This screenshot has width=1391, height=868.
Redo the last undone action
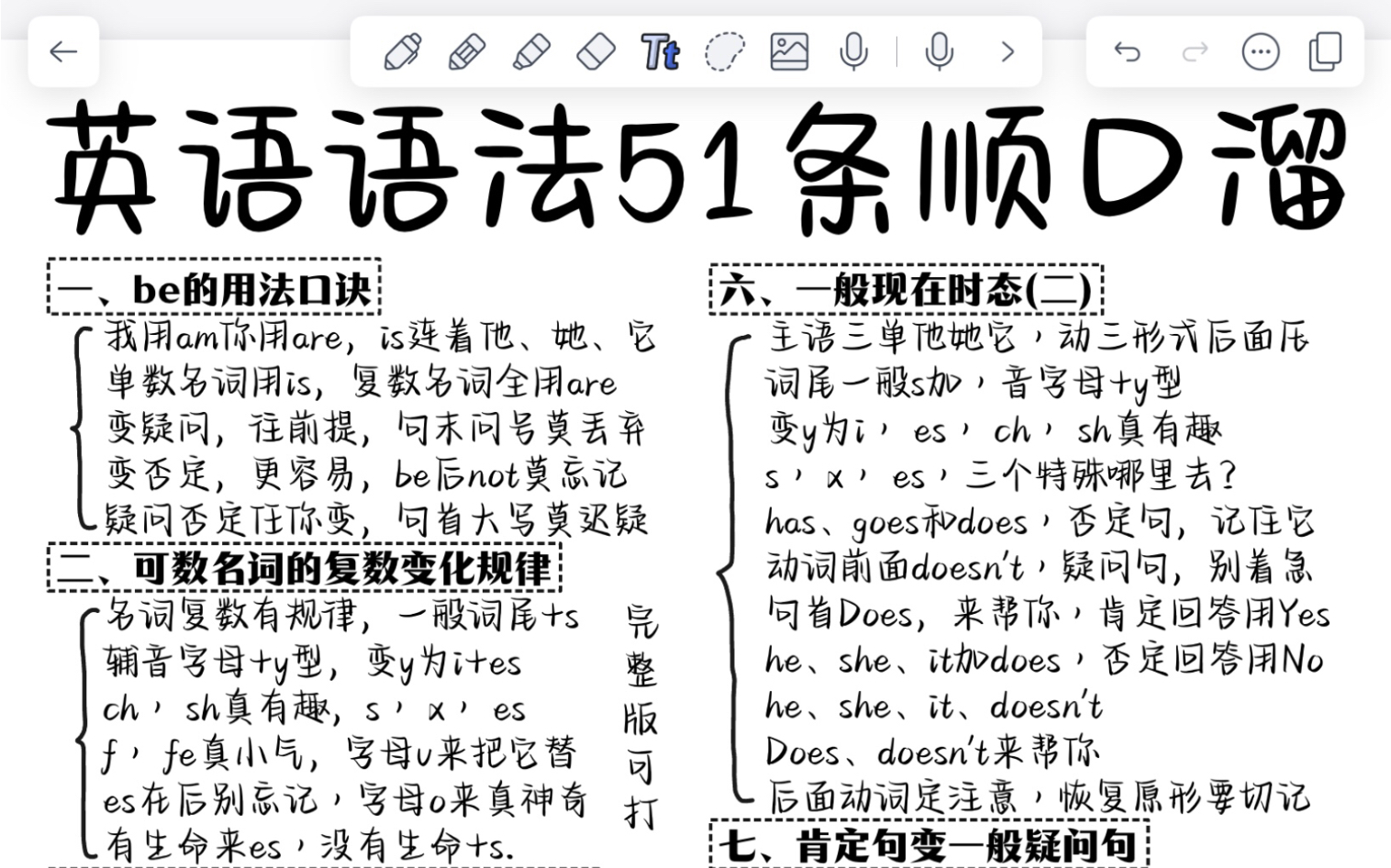(1195, 51)
